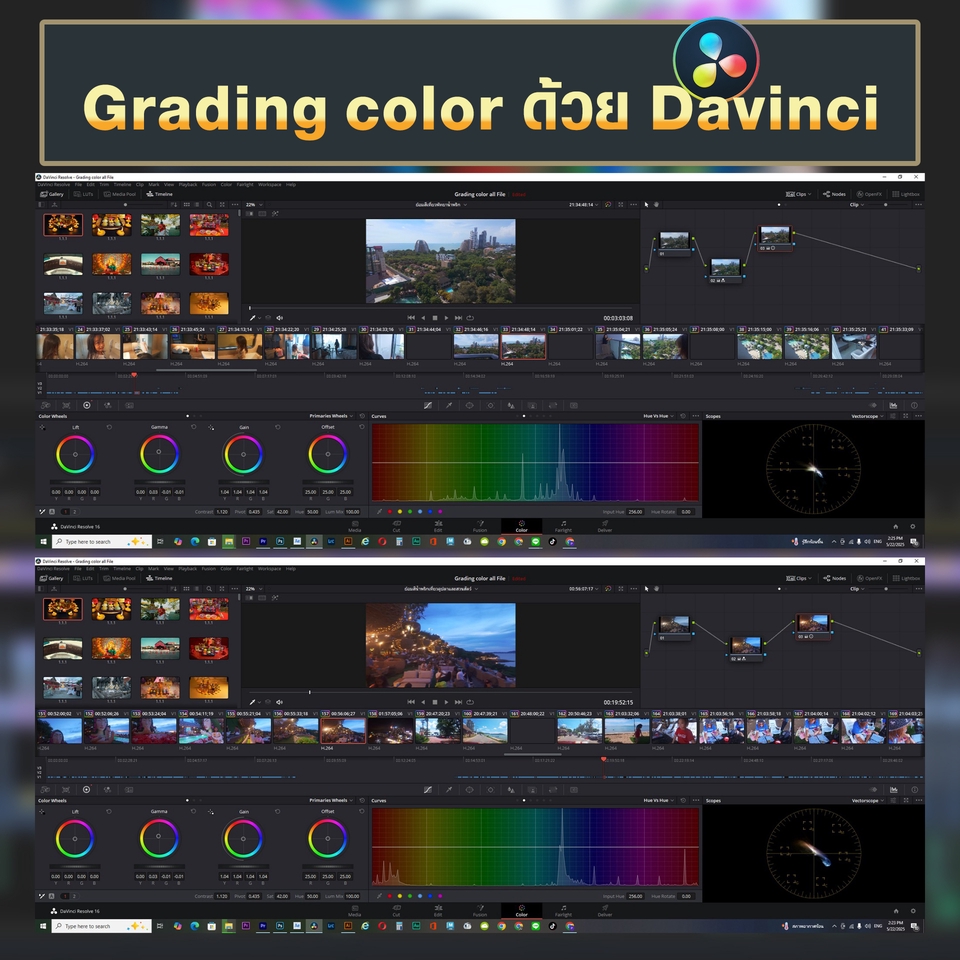960x960 pixels.
Task: Open the File menu in upper Resolve window
Action: (78, 184)
